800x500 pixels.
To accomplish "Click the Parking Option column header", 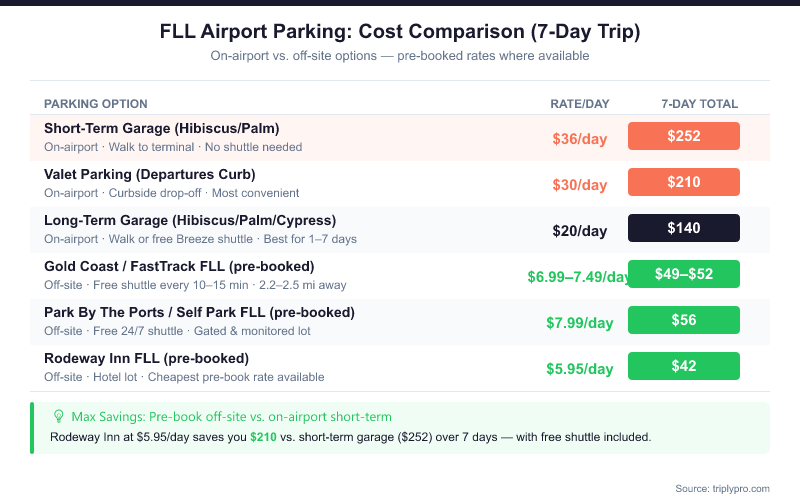I will click(x=96, y=104).
